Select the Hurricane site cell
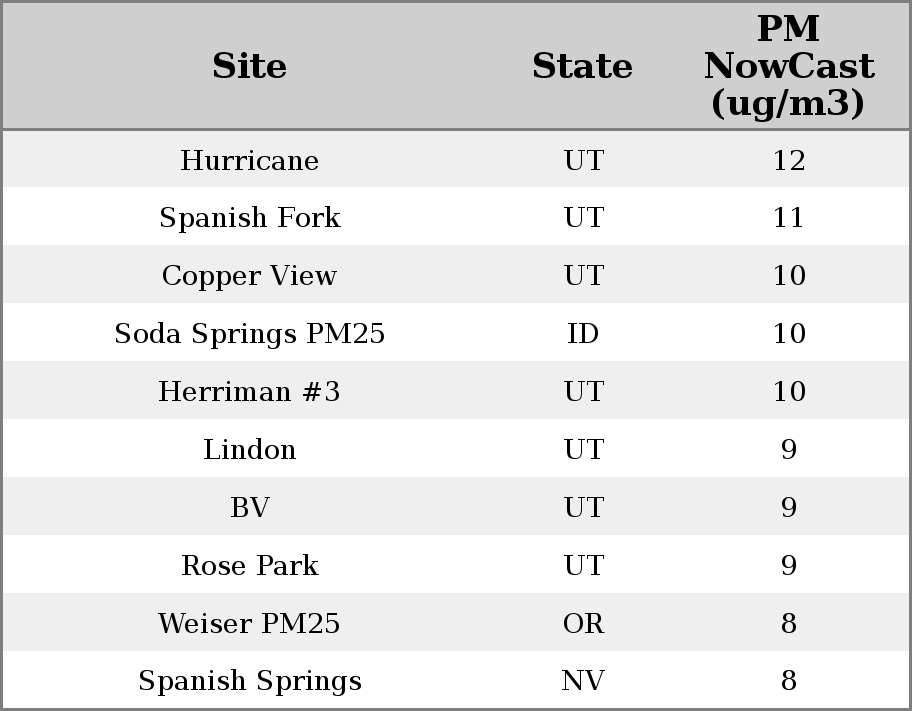Image resolution: width=912 pixels, height=711 pixels. (249, 161)
